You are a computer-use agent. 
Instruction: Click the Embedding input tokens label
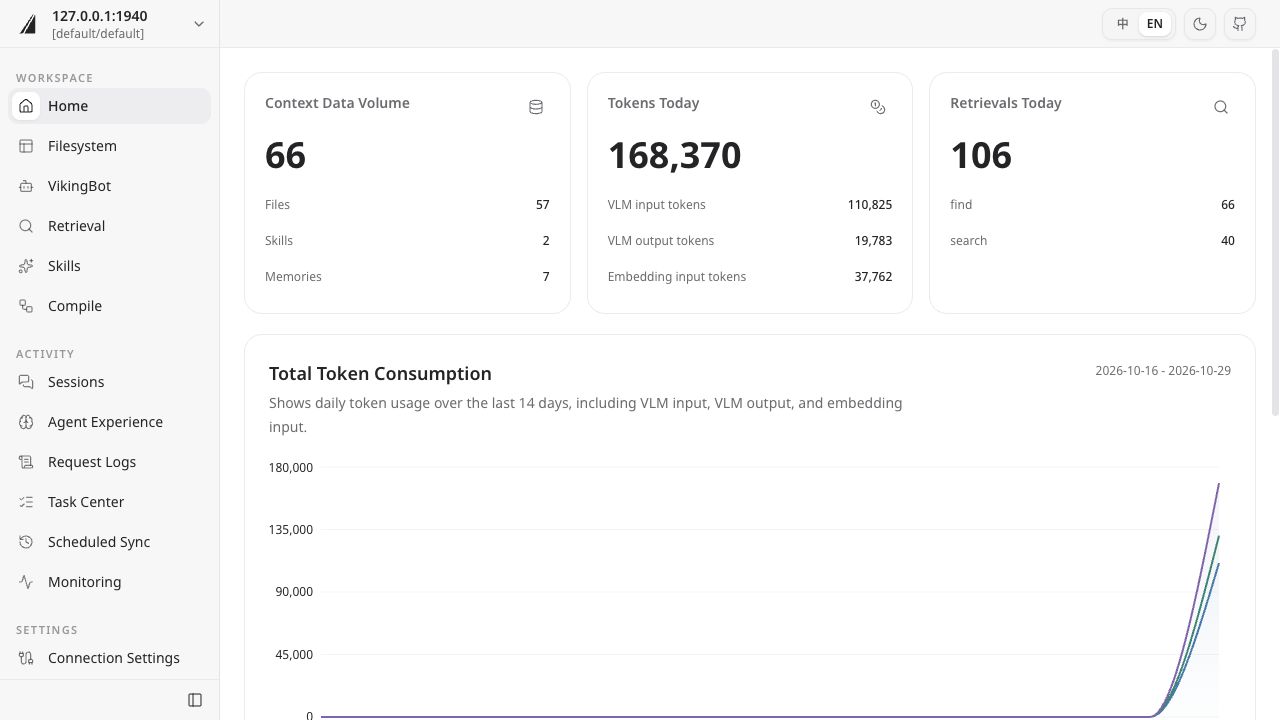tap(677, 276)
